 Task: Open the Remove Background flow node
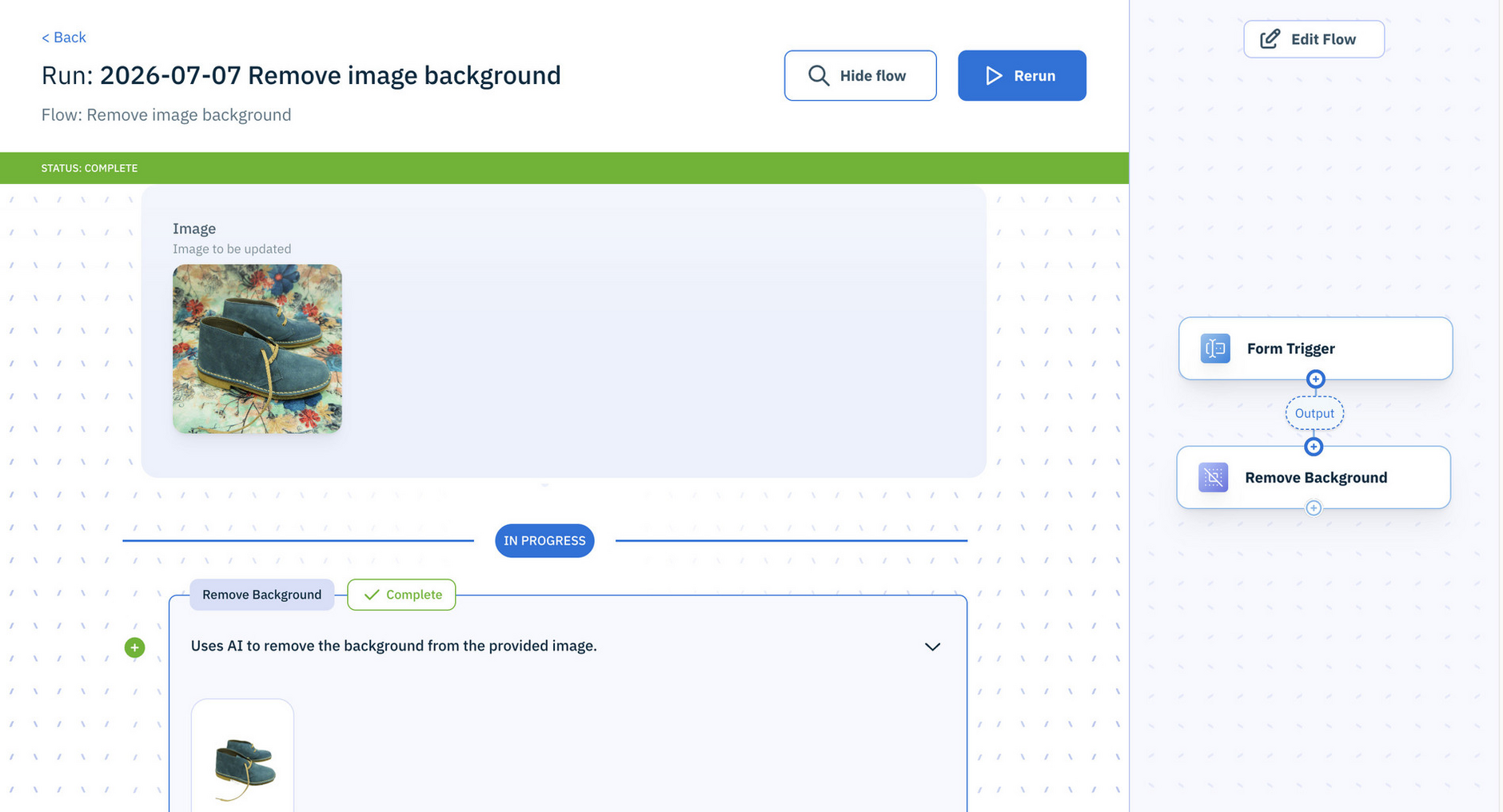[x=1314, y=477]
